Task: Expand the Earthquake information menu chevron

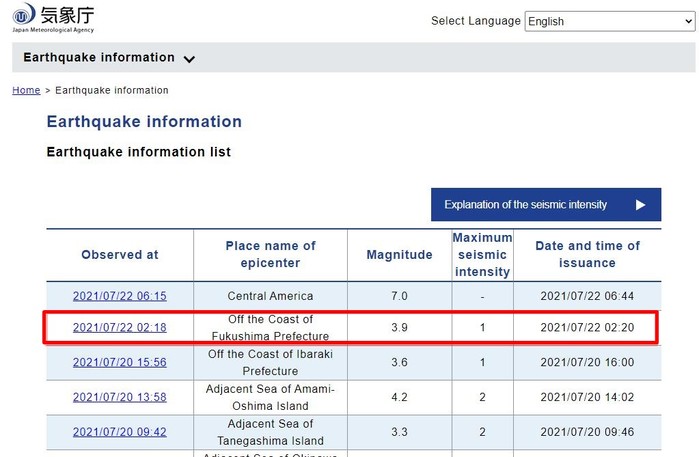Action: coord(189,59)
